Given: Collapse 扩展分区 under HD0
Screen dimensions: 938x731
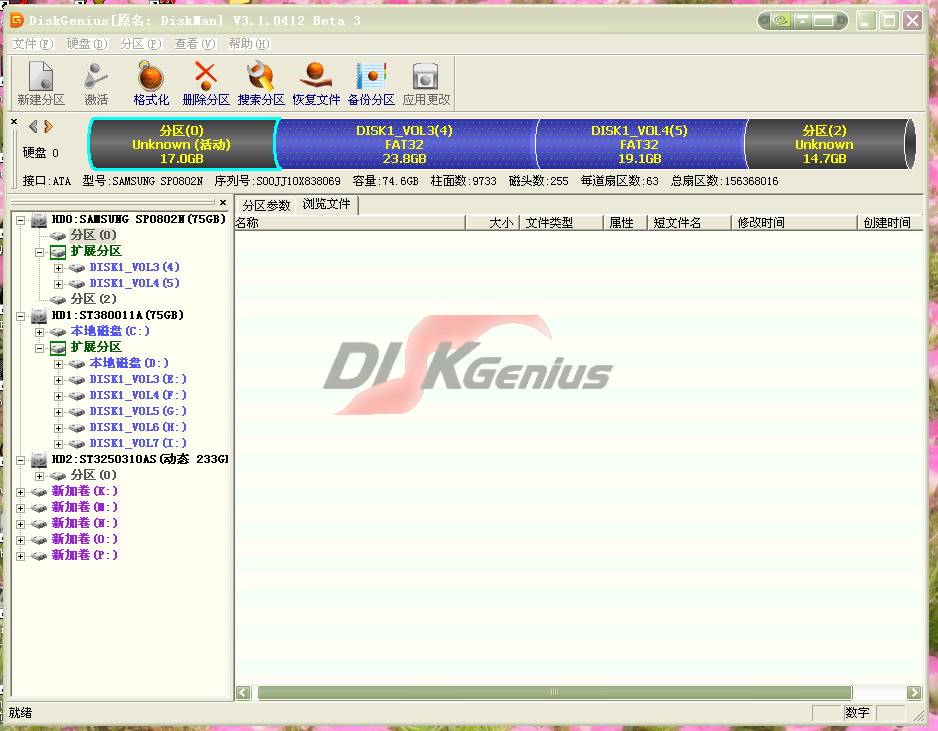Looking at the screenshot, I should (39, 252).
